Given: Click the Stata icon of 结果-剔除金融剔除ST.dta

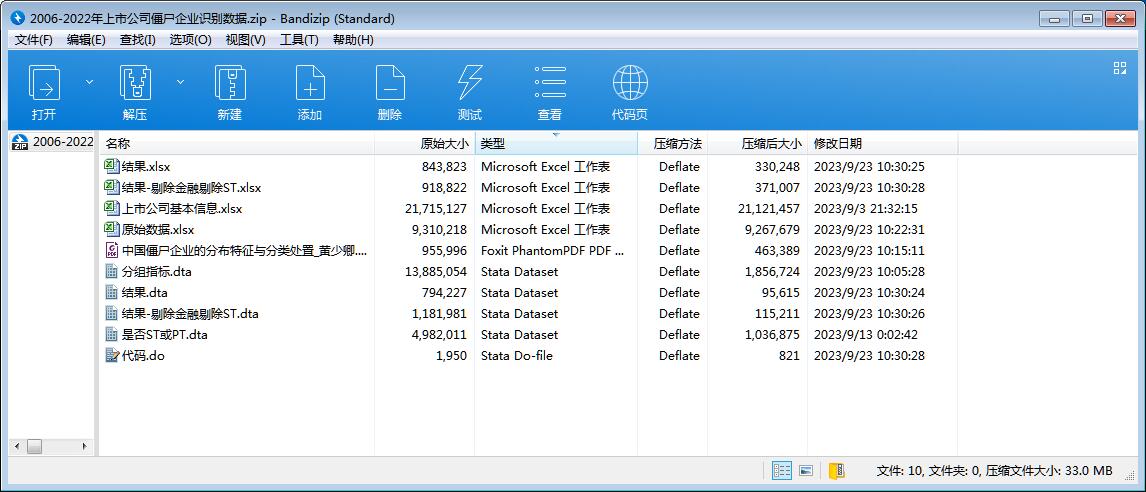Looking at the screenshot, I should 112,314.
